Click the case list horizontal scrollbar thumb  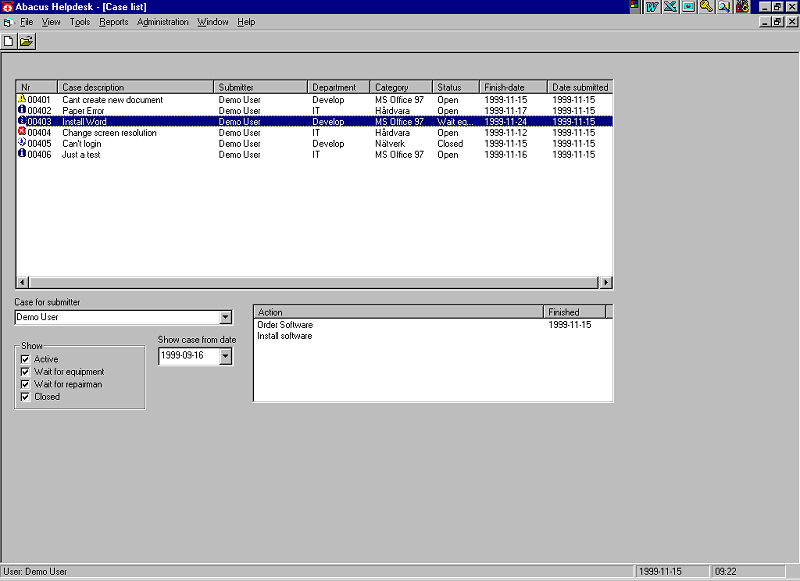click(313, 282)
